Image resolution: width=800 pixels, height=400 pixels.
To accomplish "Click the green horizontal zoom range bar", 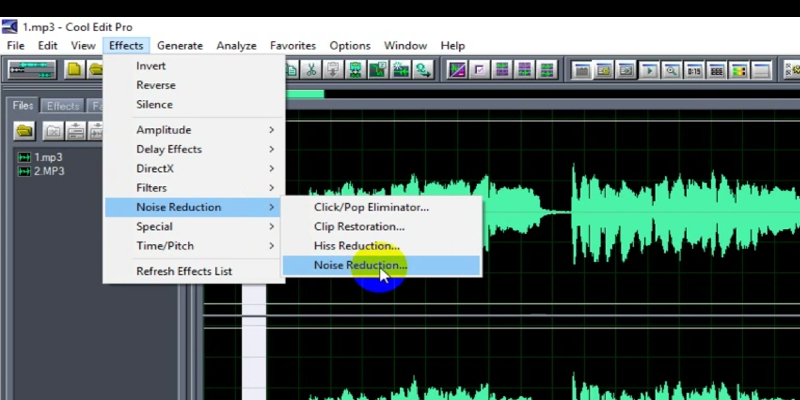I will 304,94.
